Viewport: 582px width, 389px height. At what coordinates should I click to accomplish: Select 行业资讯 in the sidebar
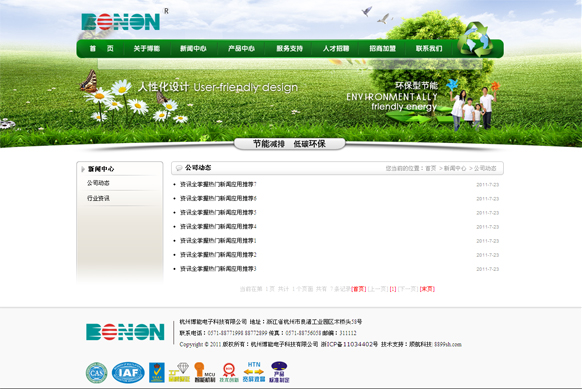(x=98, y=198)
